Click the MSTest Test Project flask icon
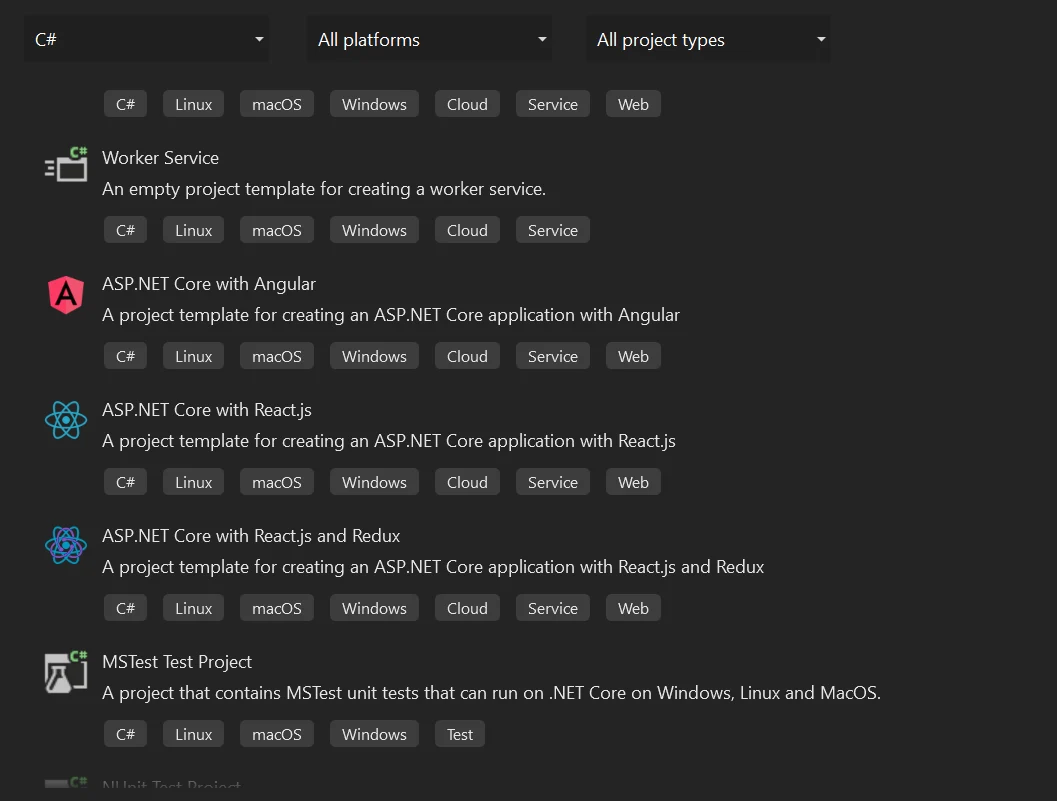The width and height of the screenshot is (1057, 801). click(x=66, y=672)
